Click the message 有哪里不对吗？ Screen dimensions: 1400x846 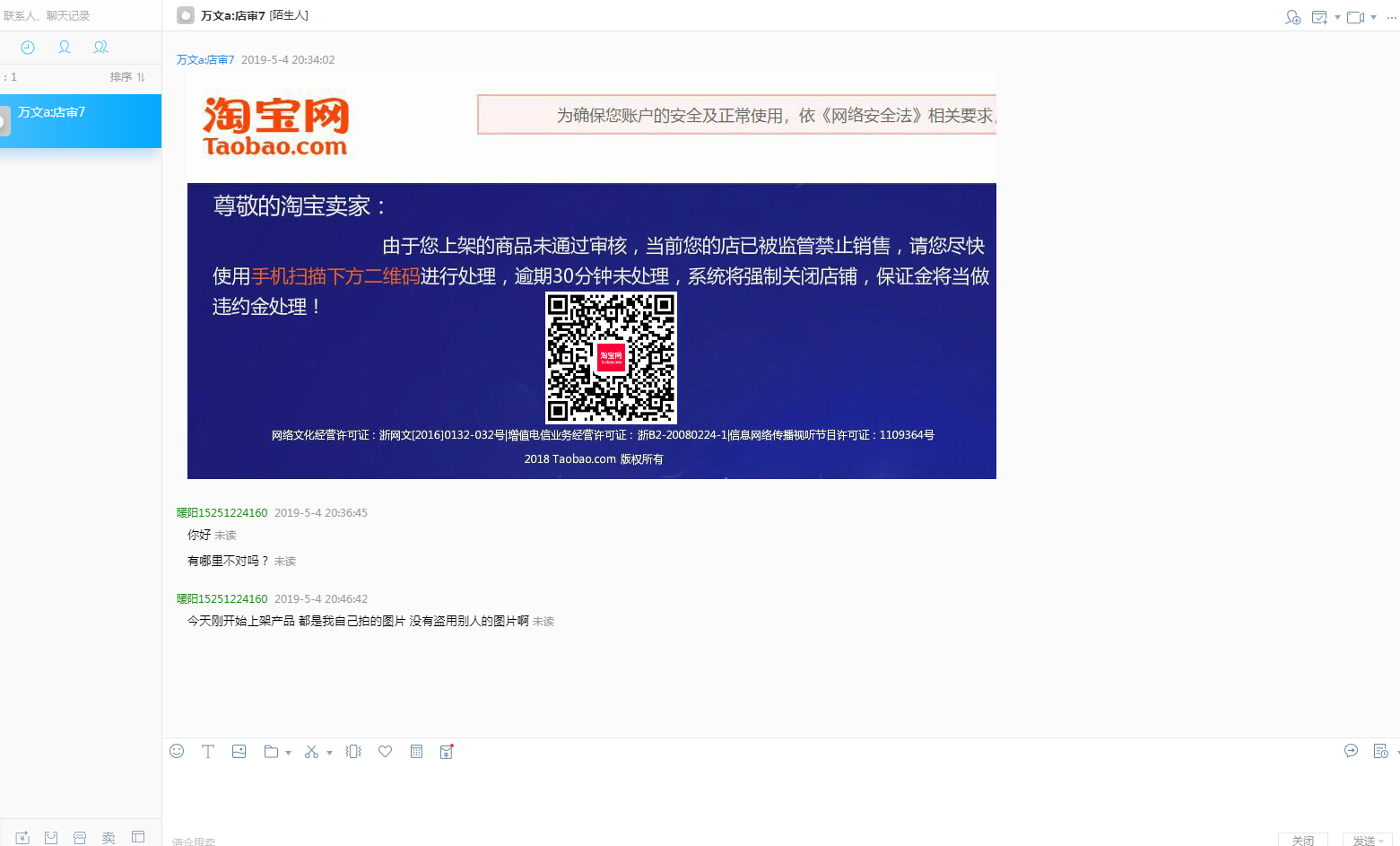229,561
